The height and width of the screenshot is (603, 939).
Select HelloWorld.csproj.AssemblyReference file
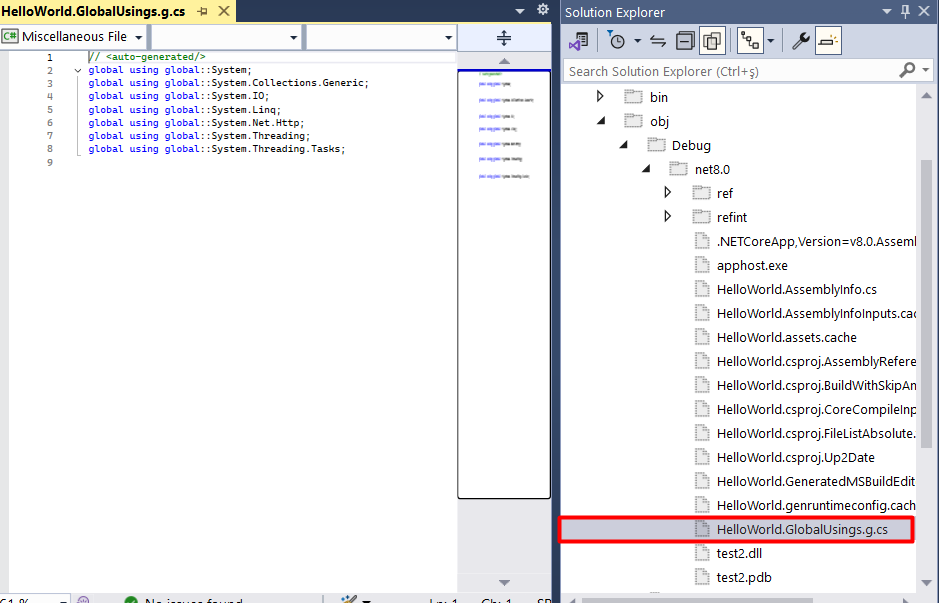816,362
